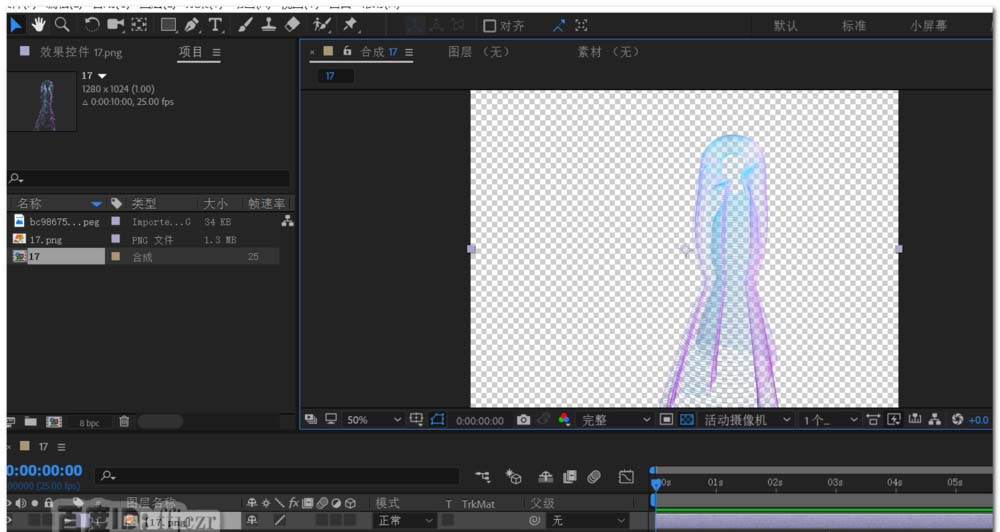Open the 50% magnification dropdown

(x=372, y=420)
